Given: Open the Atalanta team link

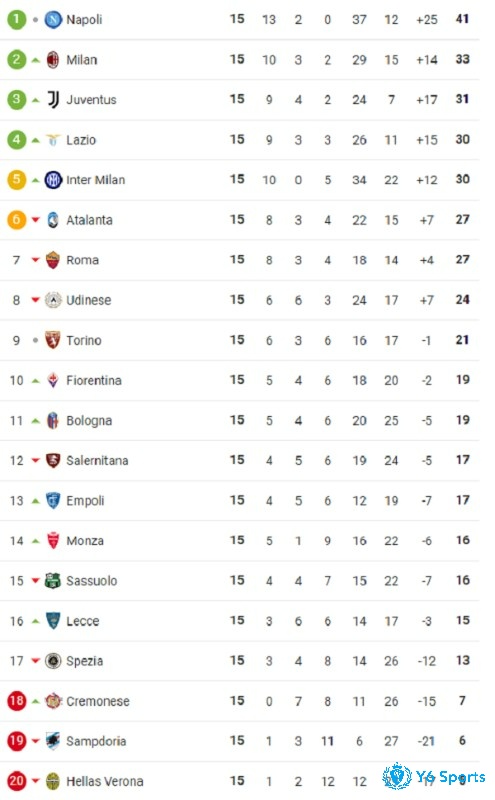Looking at the screenshot, I should (89, 220).
